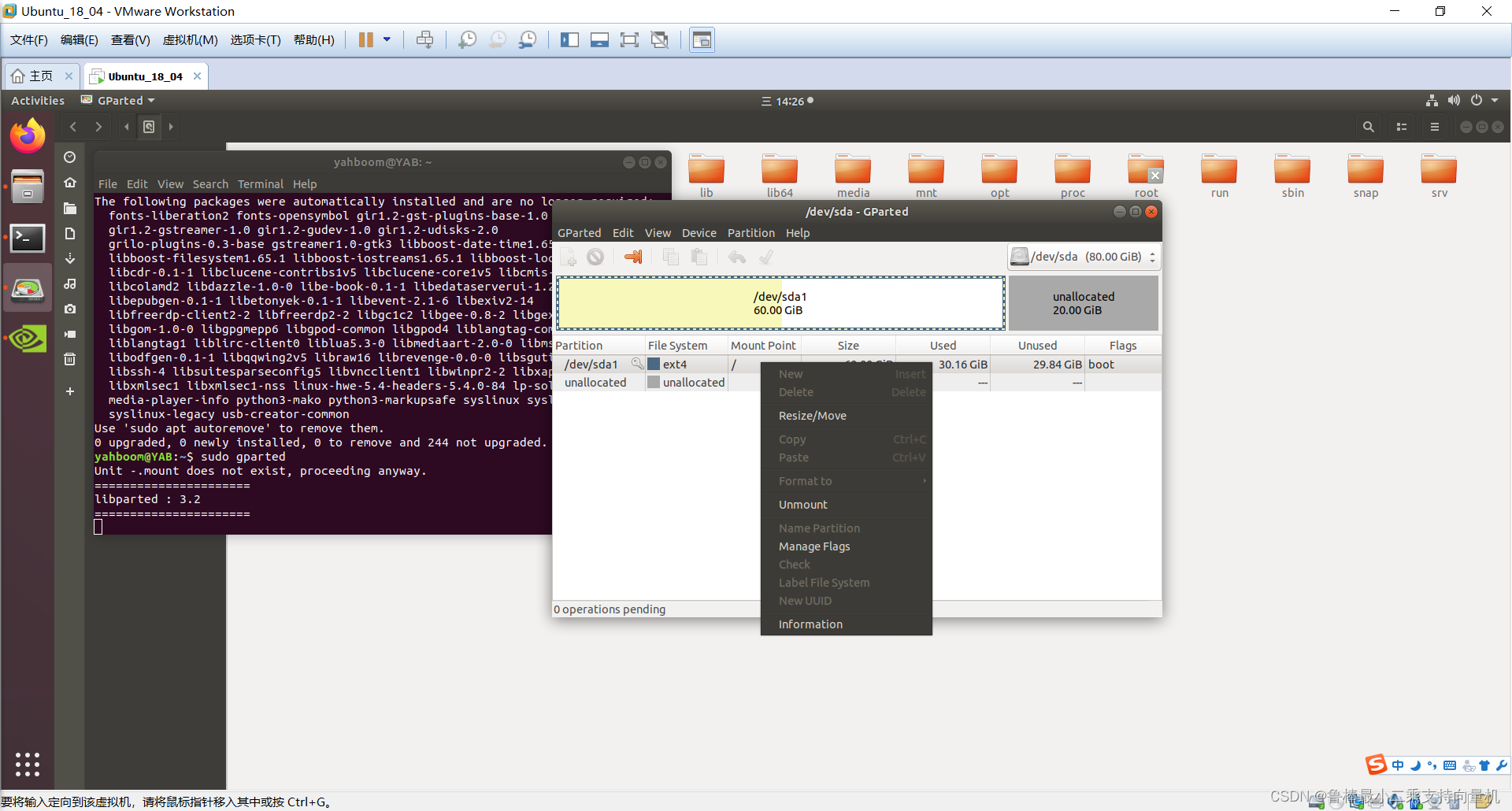1512x811 pixels.
Task: Click the Unused column header
Action: coord(1037,346)
